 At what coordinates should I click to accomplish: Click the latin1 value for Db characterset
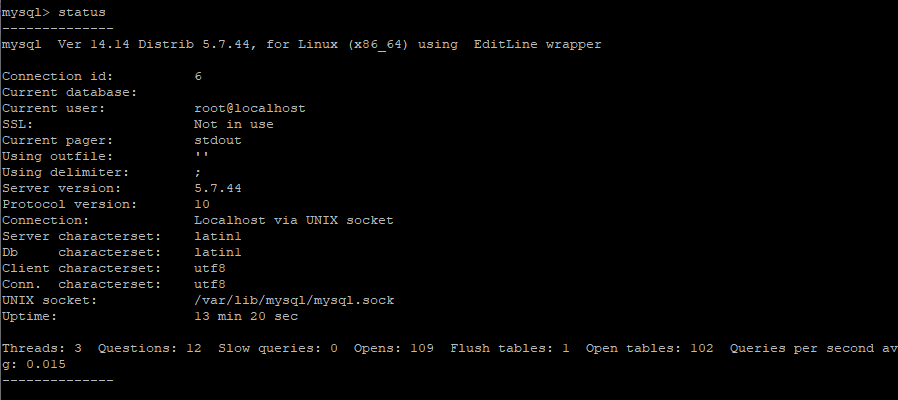click(x=217, y=252)
